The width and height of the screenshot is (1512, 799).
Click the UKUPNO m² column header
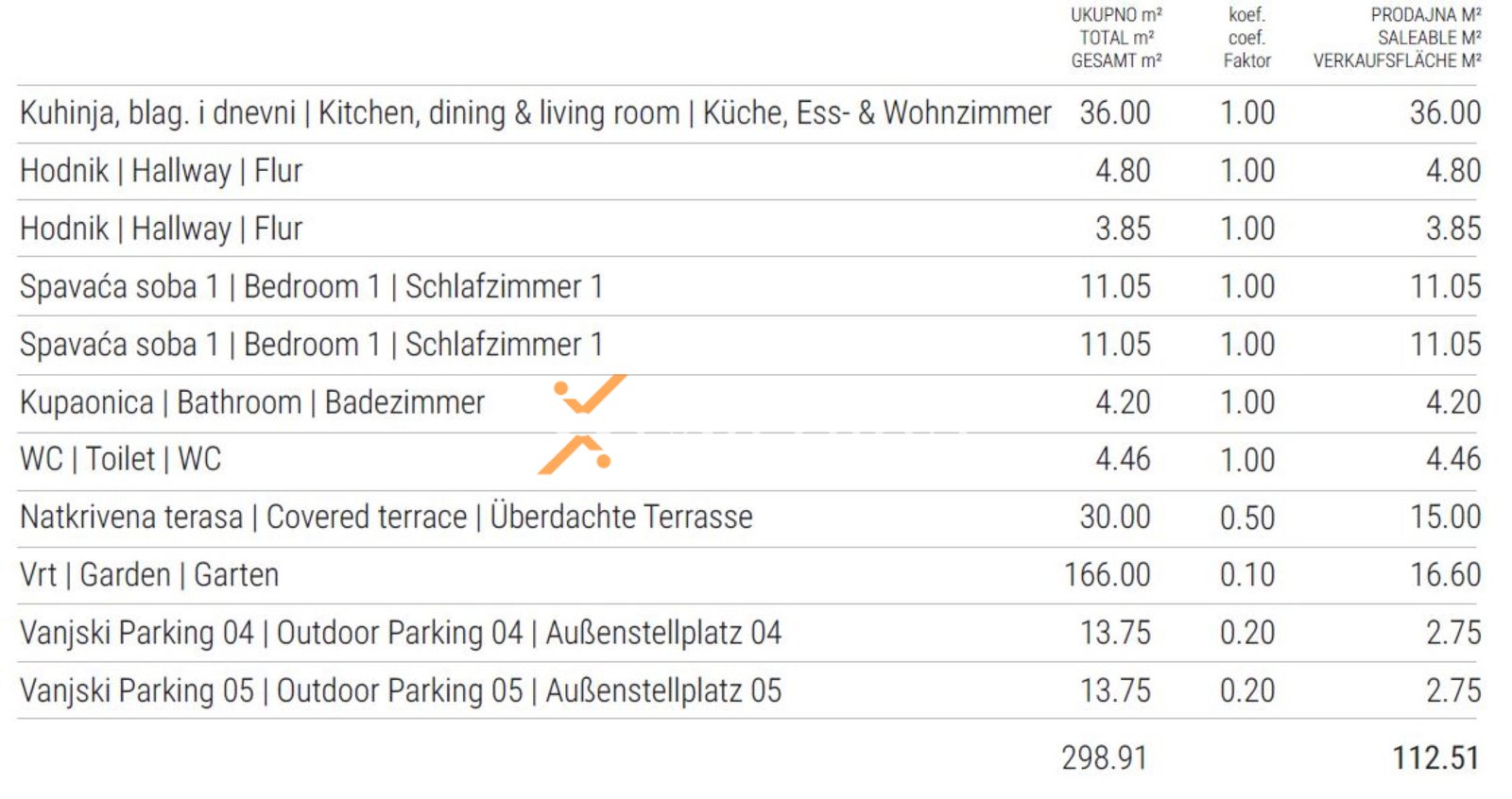(1116, 39)
